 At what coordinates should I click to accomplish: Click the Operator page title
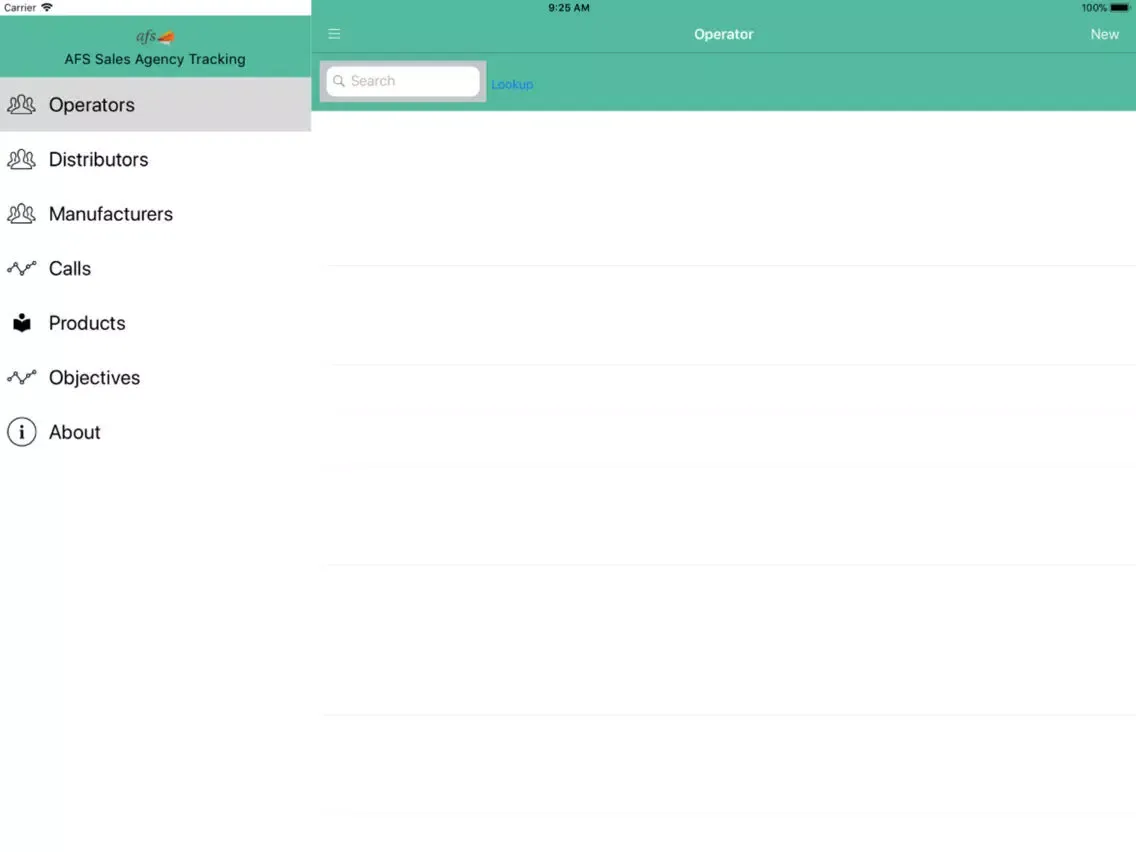[724, 34]
